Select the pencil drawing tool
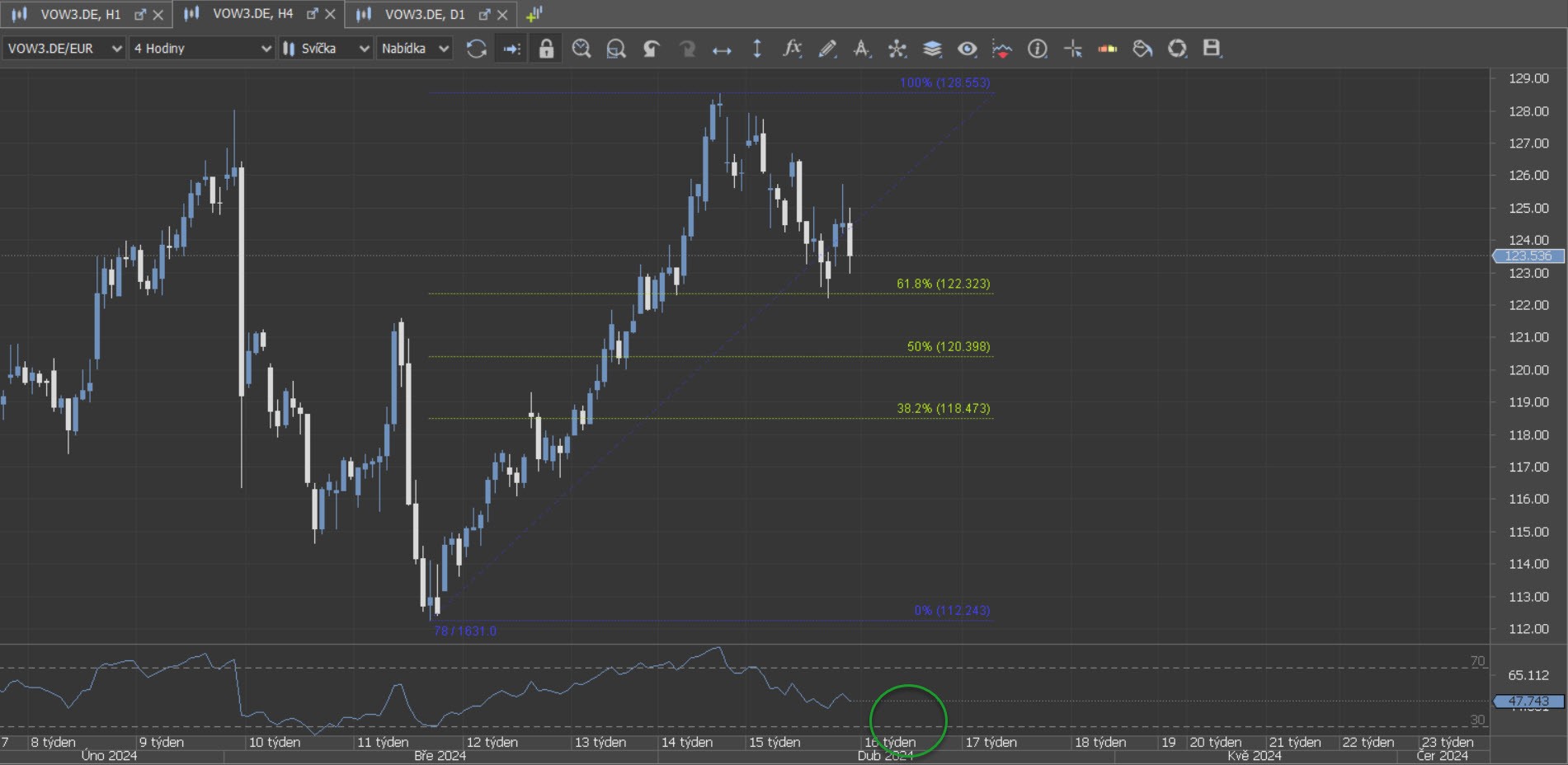Screen dimensions: 1568x765 [826, 49]
